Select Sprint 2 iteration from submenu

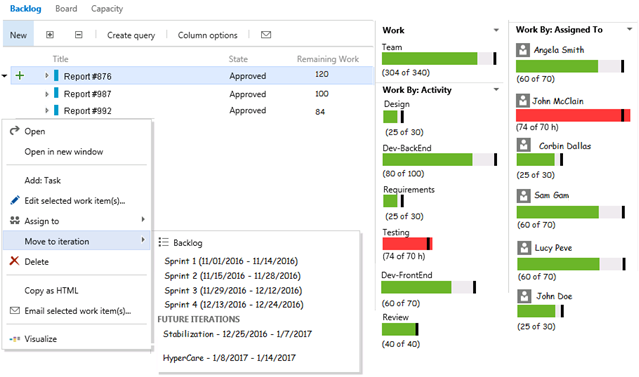coord(232,276)
